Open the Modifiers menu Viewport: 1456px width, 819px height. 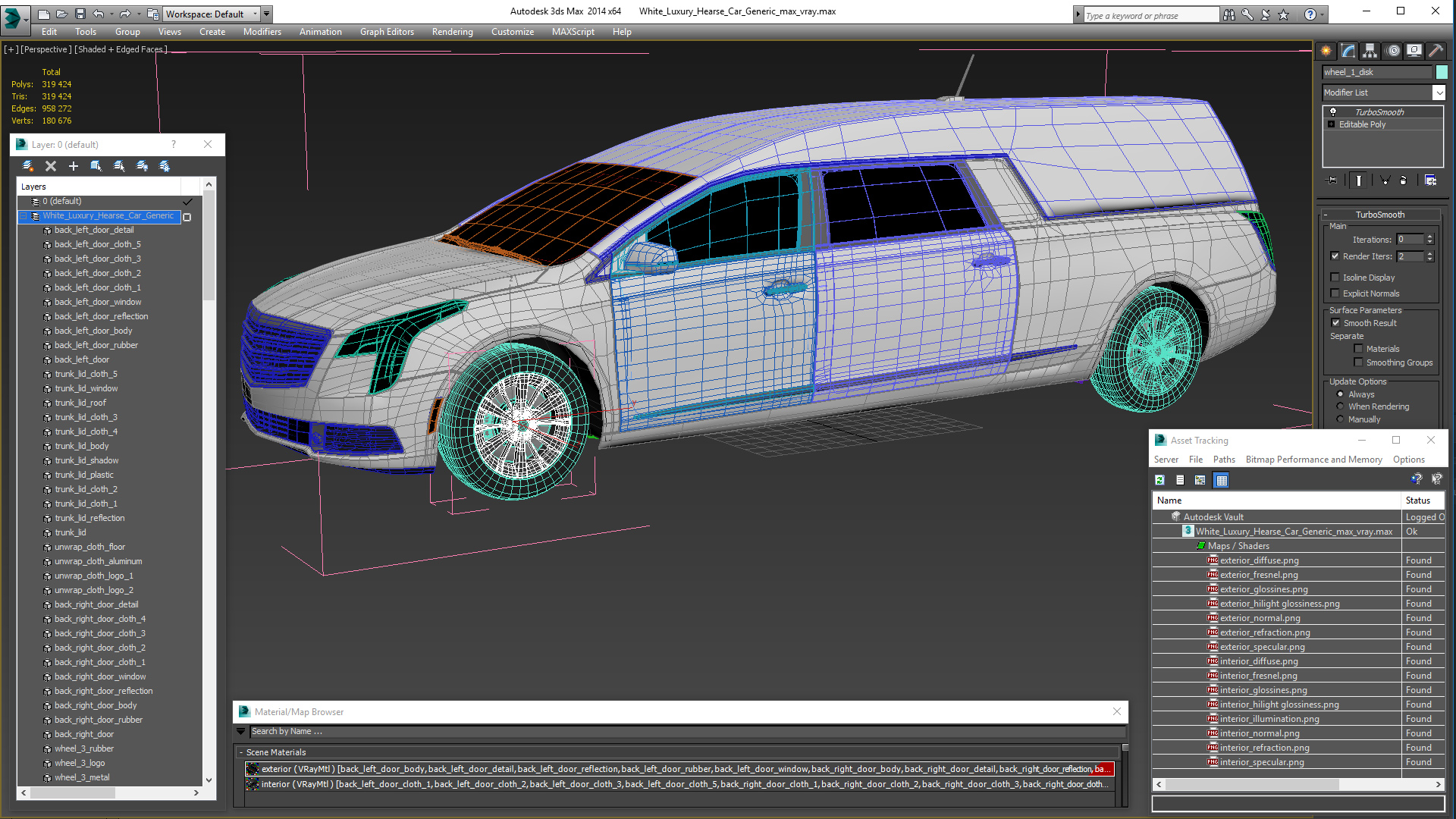click(262, 32)
